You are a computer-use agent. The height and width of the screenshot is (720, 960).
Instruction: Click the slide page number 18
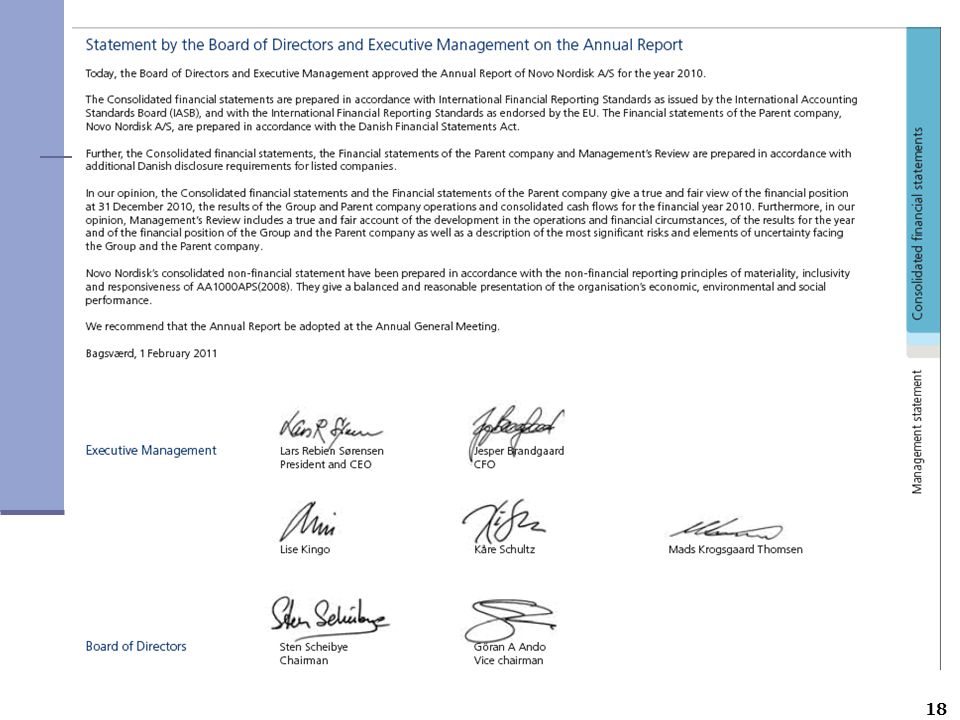pos(936,709)
